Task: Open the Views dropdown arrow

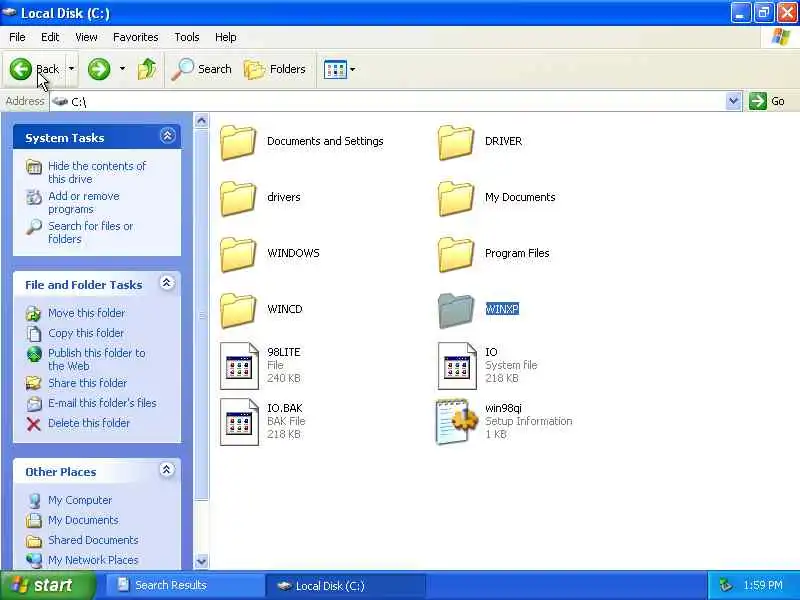Action: coord(353,69)
